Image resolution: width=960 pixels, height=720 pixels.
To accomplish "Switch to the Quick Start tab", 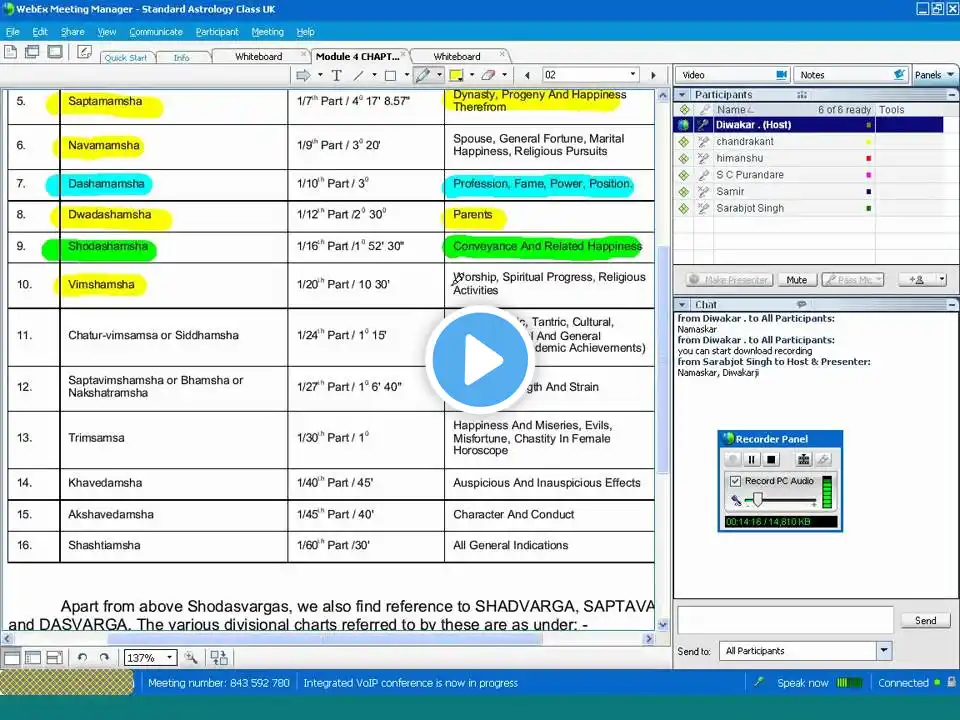I will coord(126,58).
